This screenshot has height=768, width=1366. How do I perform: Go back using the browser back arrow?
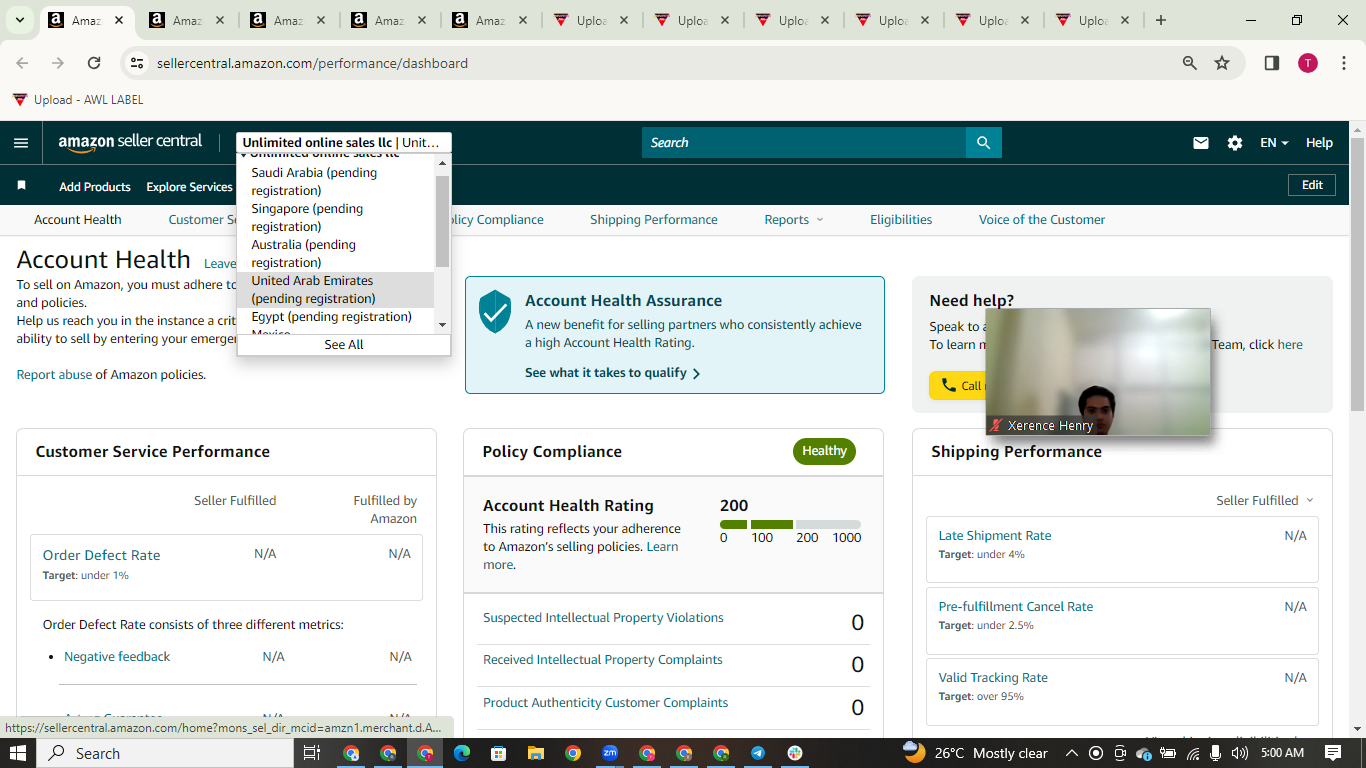[x=22, y=63]
